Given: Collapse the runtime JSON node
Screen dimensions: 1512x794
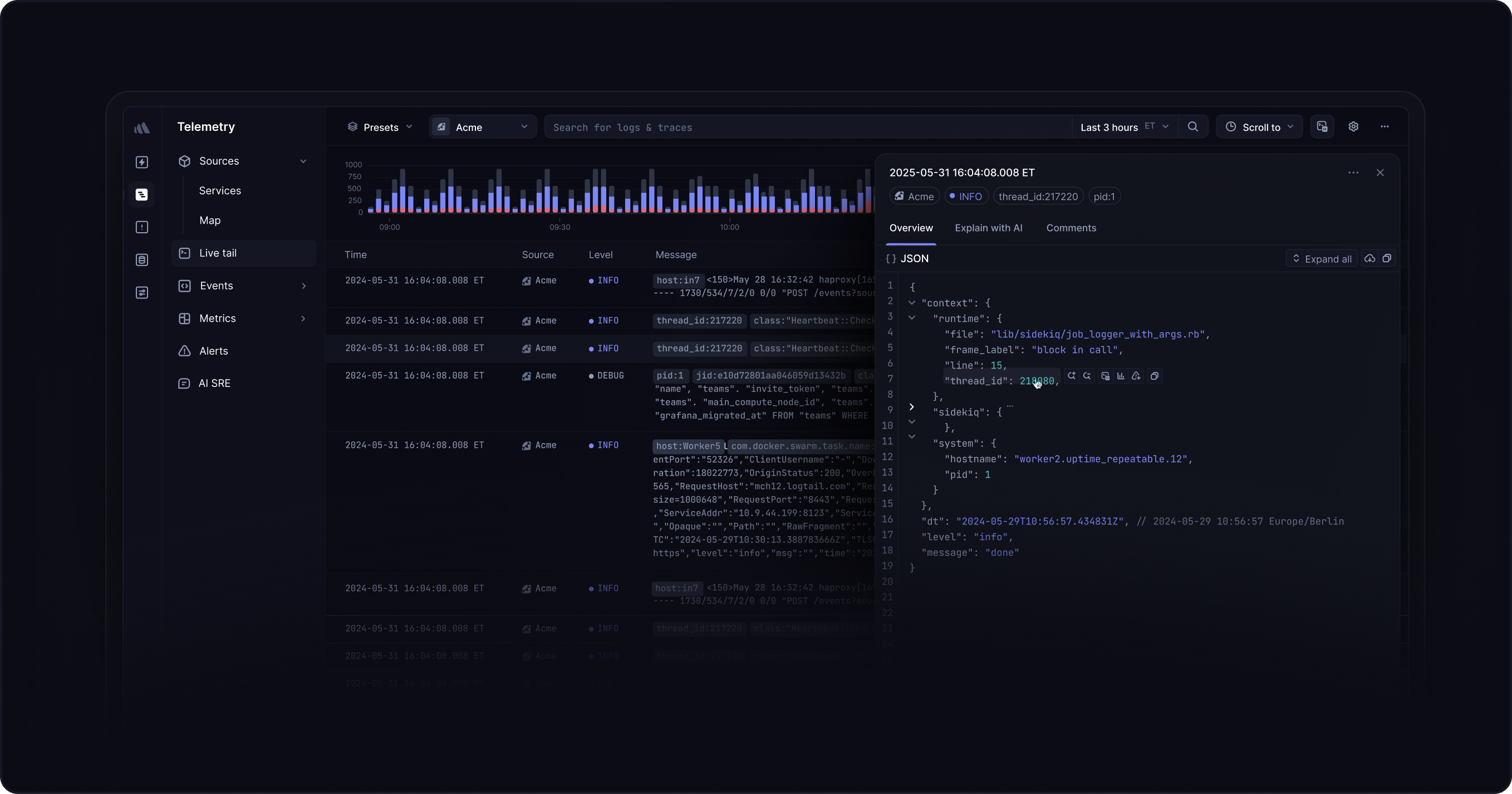Looking at the screenshot, I should [x=911, y=318].
